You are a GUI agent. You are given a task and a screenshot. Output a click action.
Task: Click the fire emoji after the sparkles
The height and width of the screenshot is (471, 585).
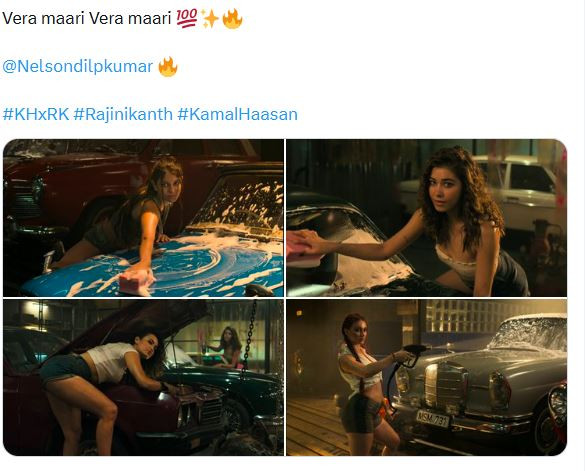tap(232, 19)
